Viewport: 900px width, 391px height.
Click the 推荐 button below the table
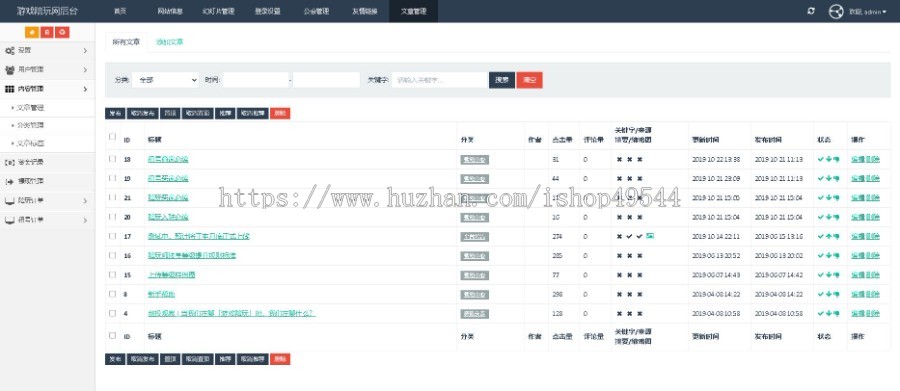point(225,359)
